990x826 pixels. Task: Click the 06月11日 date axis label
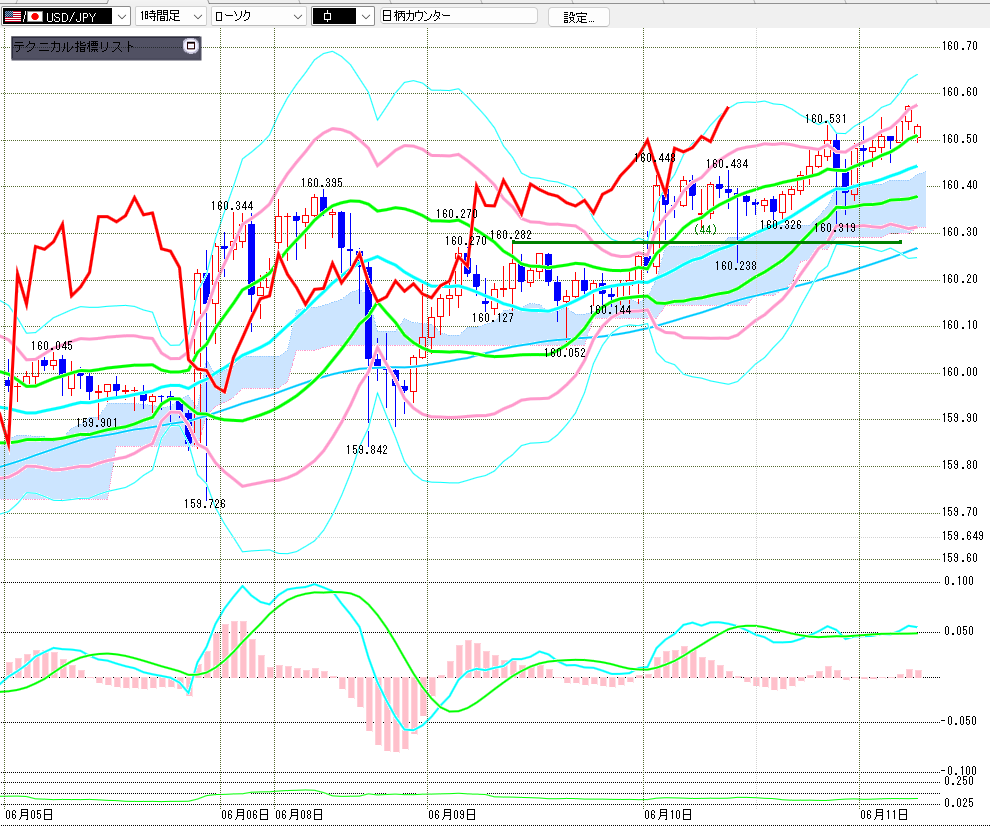pyautogui.click(x=885, y=815)
